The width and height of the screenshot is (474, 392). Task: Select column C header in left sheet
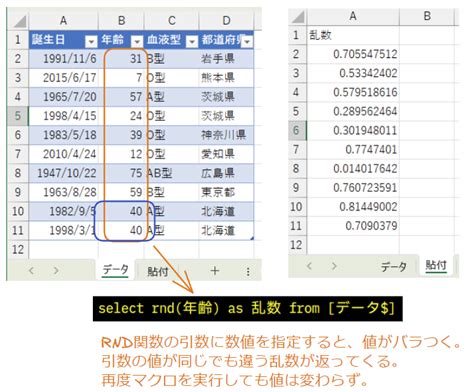172,21
